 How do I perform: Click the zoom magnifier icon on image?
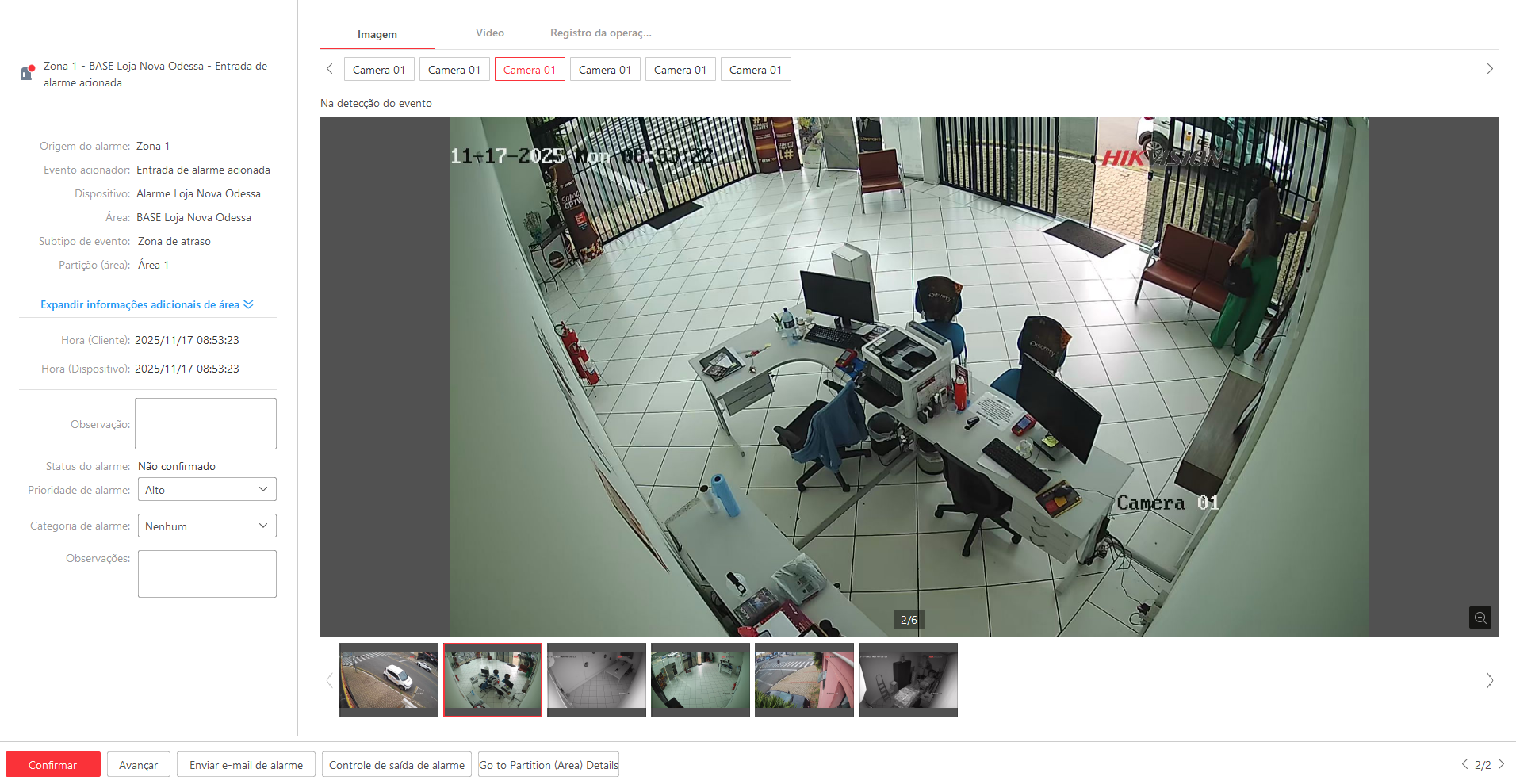pos(1480,618)
